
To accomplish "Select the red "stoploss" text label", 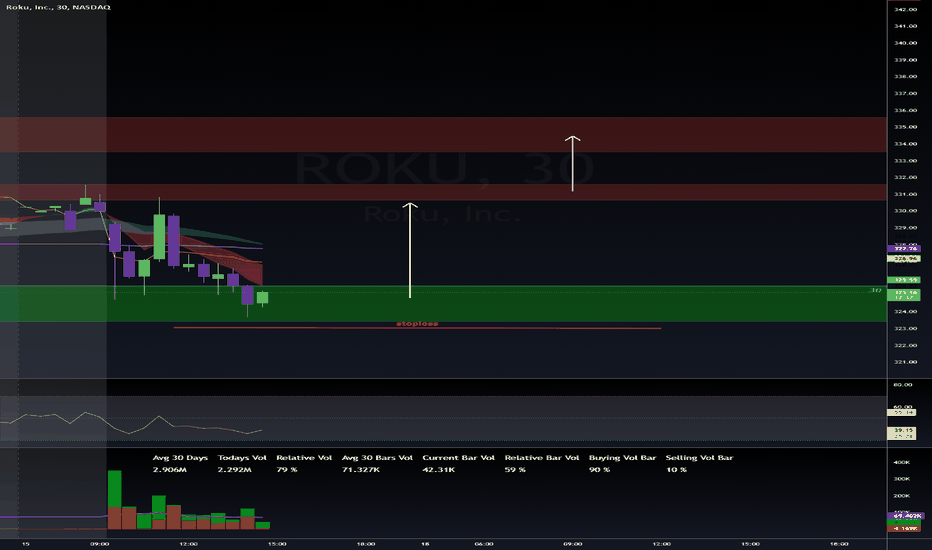I will coord(417,323).
